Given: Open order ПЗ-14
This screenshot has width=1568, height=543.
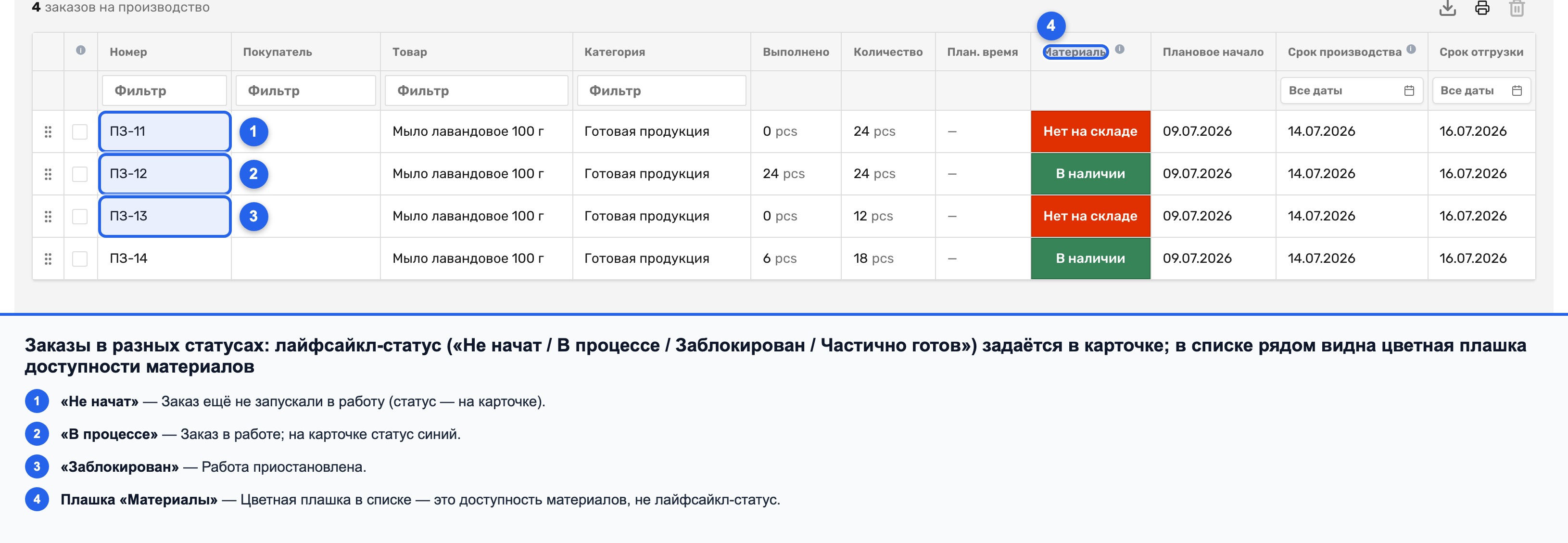Looking at the screenshot, I should (128, 259).
